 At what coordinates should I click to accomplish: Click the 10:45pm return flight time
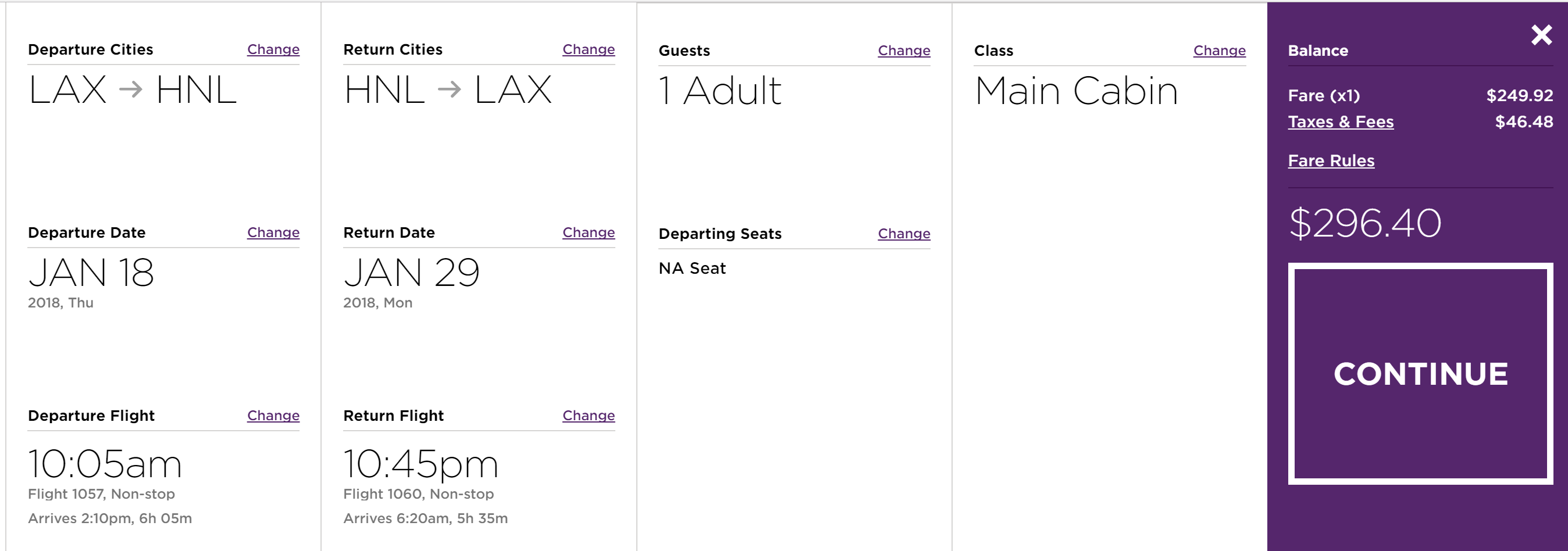[x=420, y=464]
